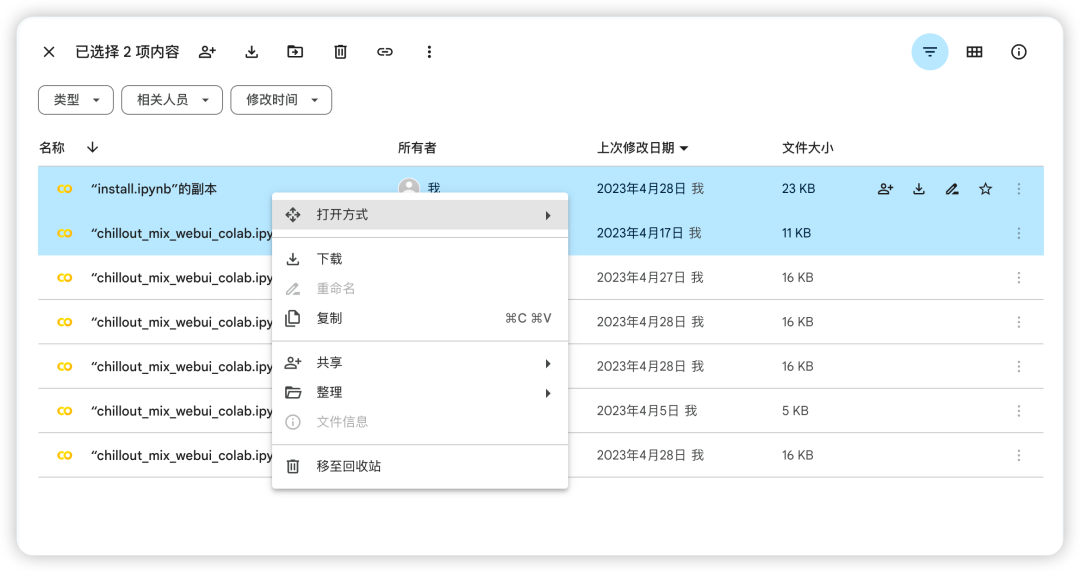
Task: Choose 下载 in context menu
Action: pos(420,259)
